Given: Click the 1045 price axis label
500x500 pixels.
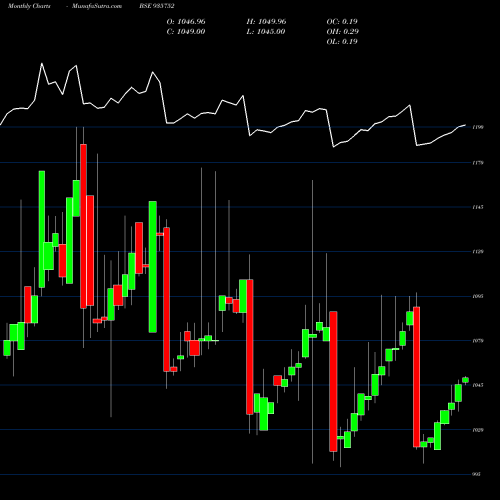Looking at the screenshot, I should (x=478, y=385).
